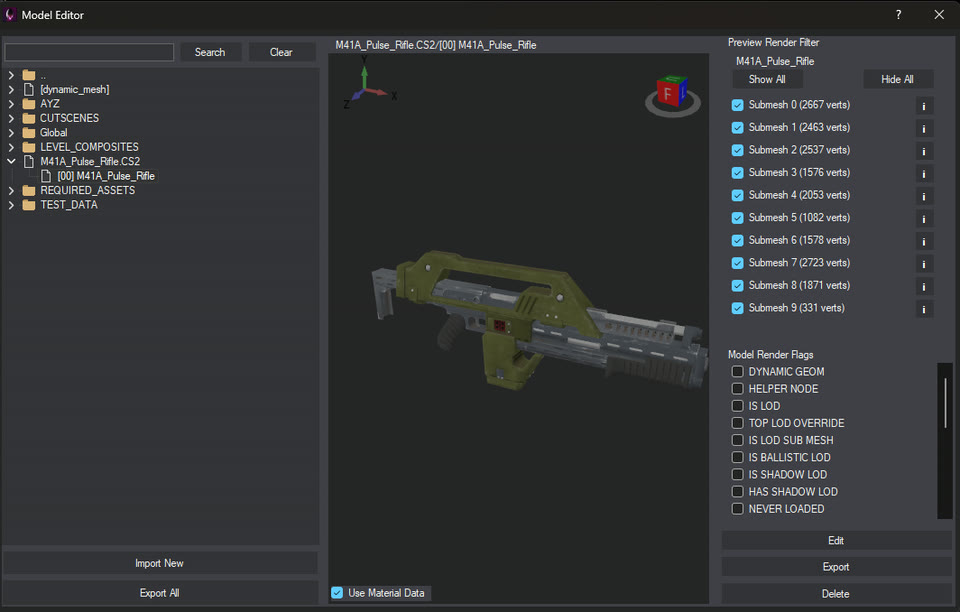Image resolution: width=960 pixels, height=612 pixels.
Task: Enable NEVER LOADED render flag
Action: (x=738, y=509)
